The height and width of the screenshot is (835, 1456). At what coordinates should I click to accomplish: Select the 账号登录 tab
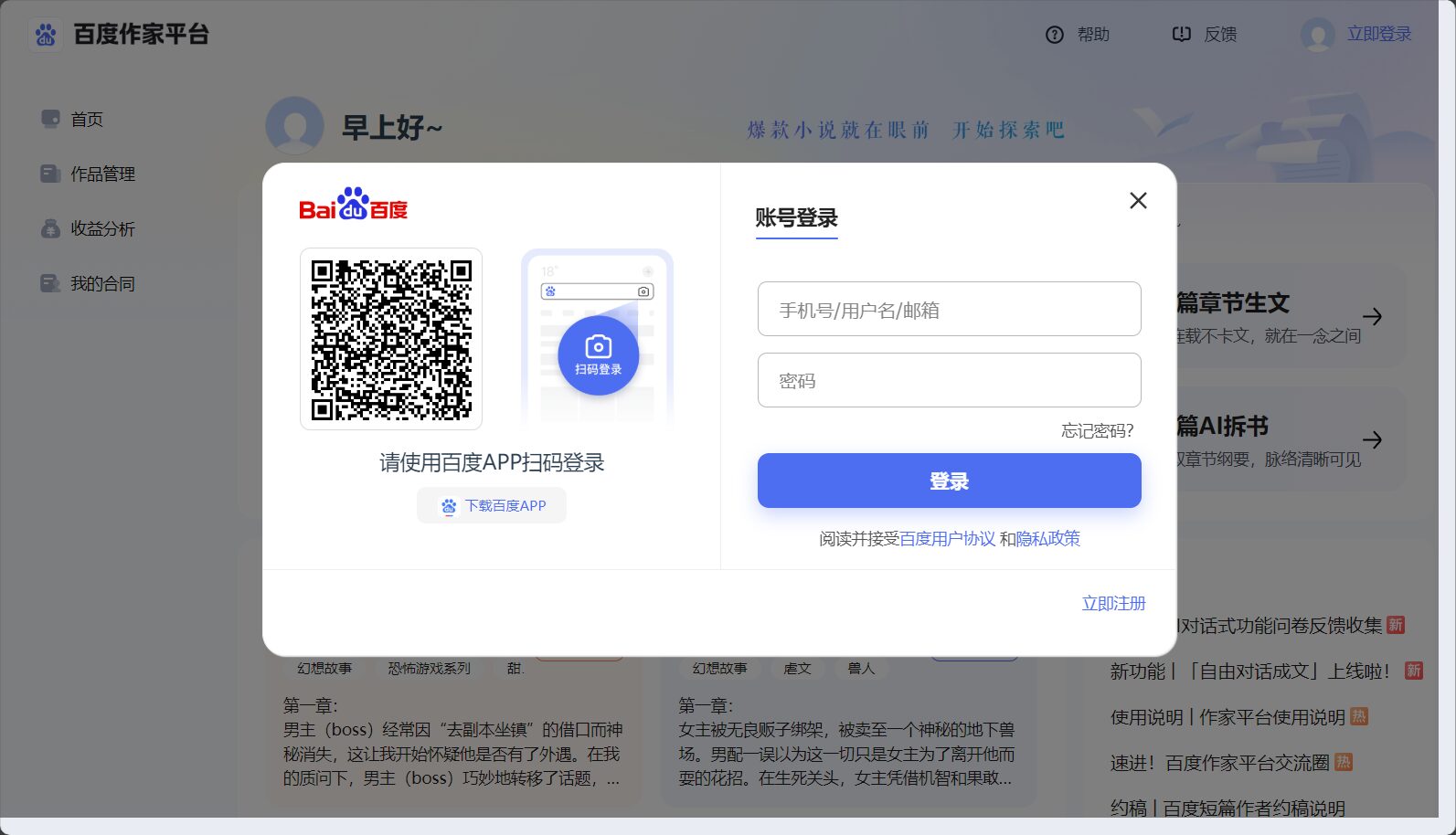tap(796, 218)
